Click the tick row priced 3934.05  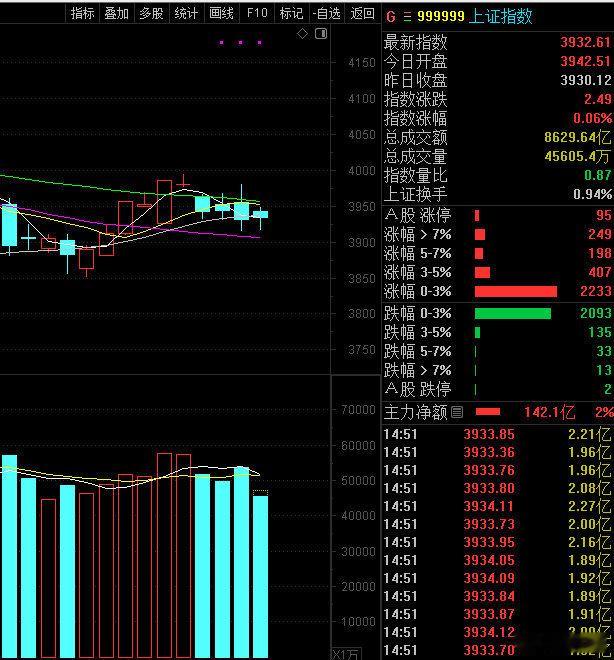[x=497, y=560]
